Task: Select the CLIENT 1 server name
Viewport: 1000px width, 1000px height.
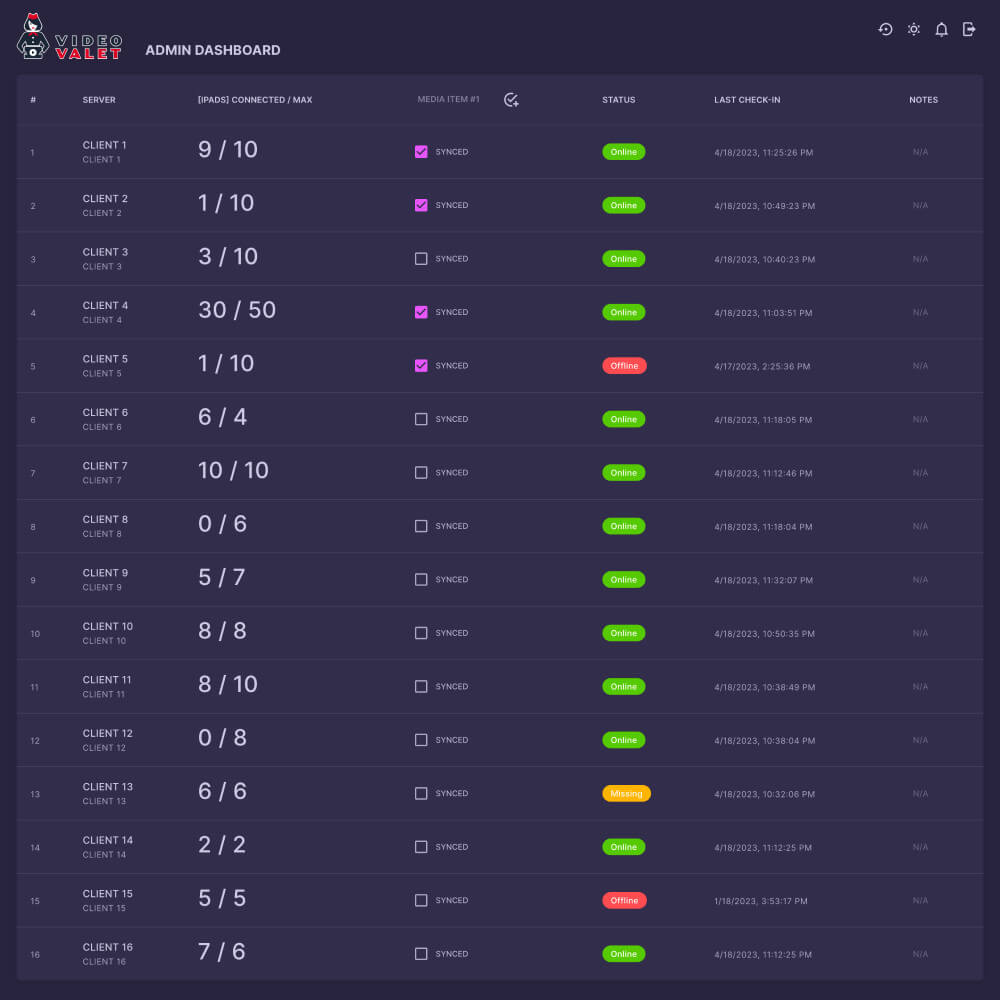Action: tap(105, 145)
